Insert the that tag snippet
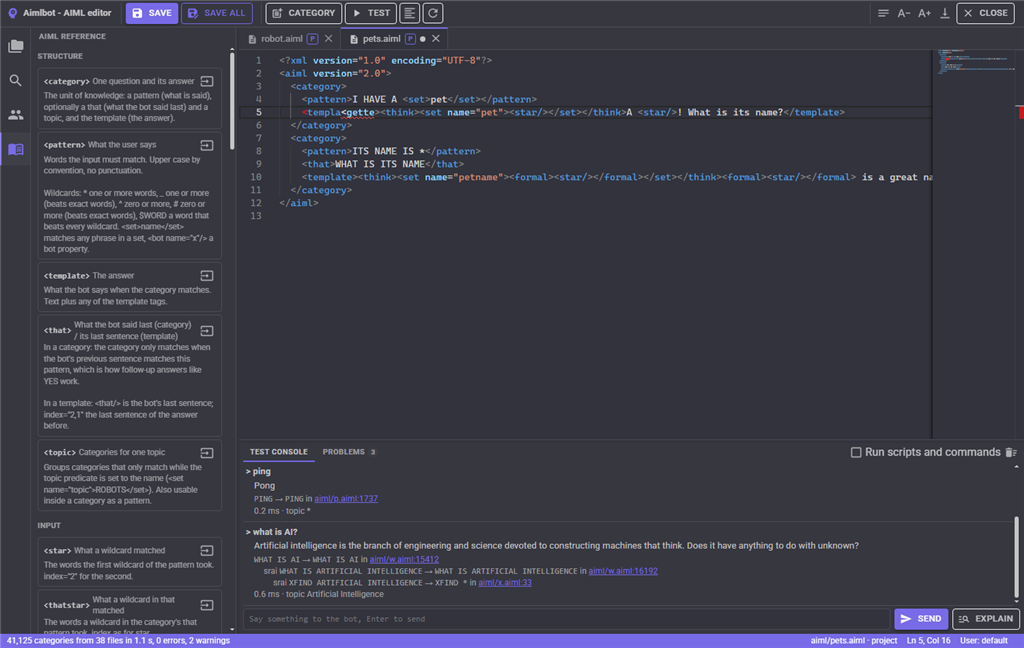Screen dimensions: 1024x648 click(x=207, y=331)
